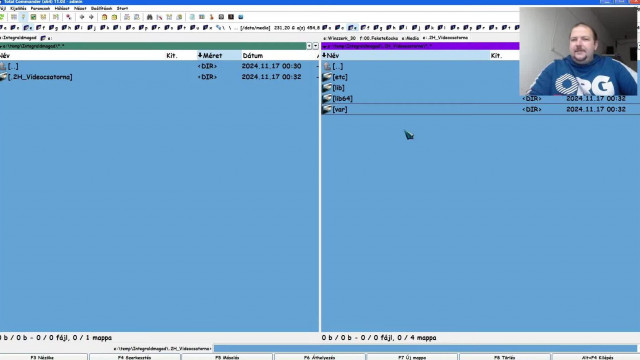Click the forward arrow in toolbar
640x360 pixels.
[x=91, y=17]
